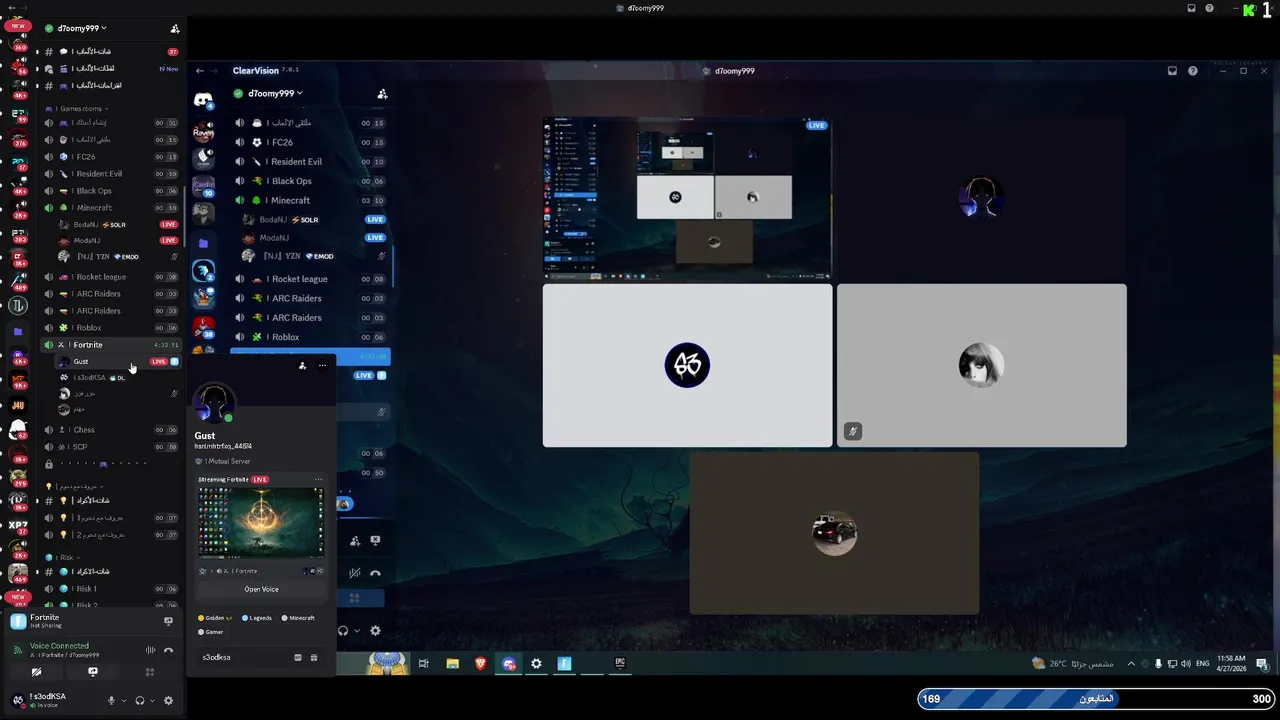Image resolution: width=1280 pixels, height=720 pixels.
Task: Join the Roblox voice channel
Action: tap(110, 328)
